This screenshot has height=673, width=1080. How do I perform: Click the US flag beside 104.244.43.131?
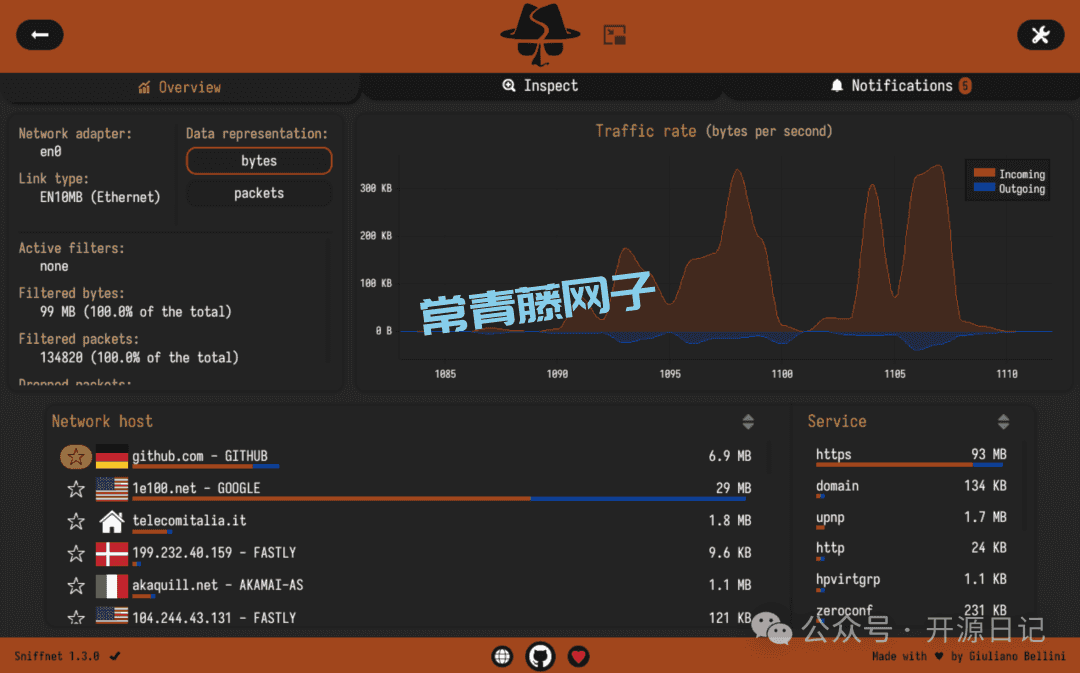pos(112,616)
